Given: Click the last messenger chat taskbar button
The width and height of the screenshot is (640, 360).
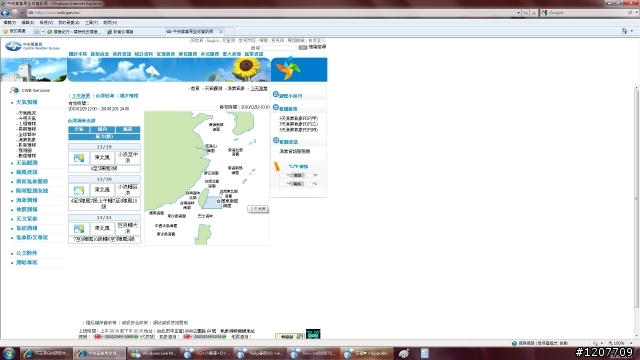Looking at the screenshot, I should pyautogui.click(x=367, y=353).
